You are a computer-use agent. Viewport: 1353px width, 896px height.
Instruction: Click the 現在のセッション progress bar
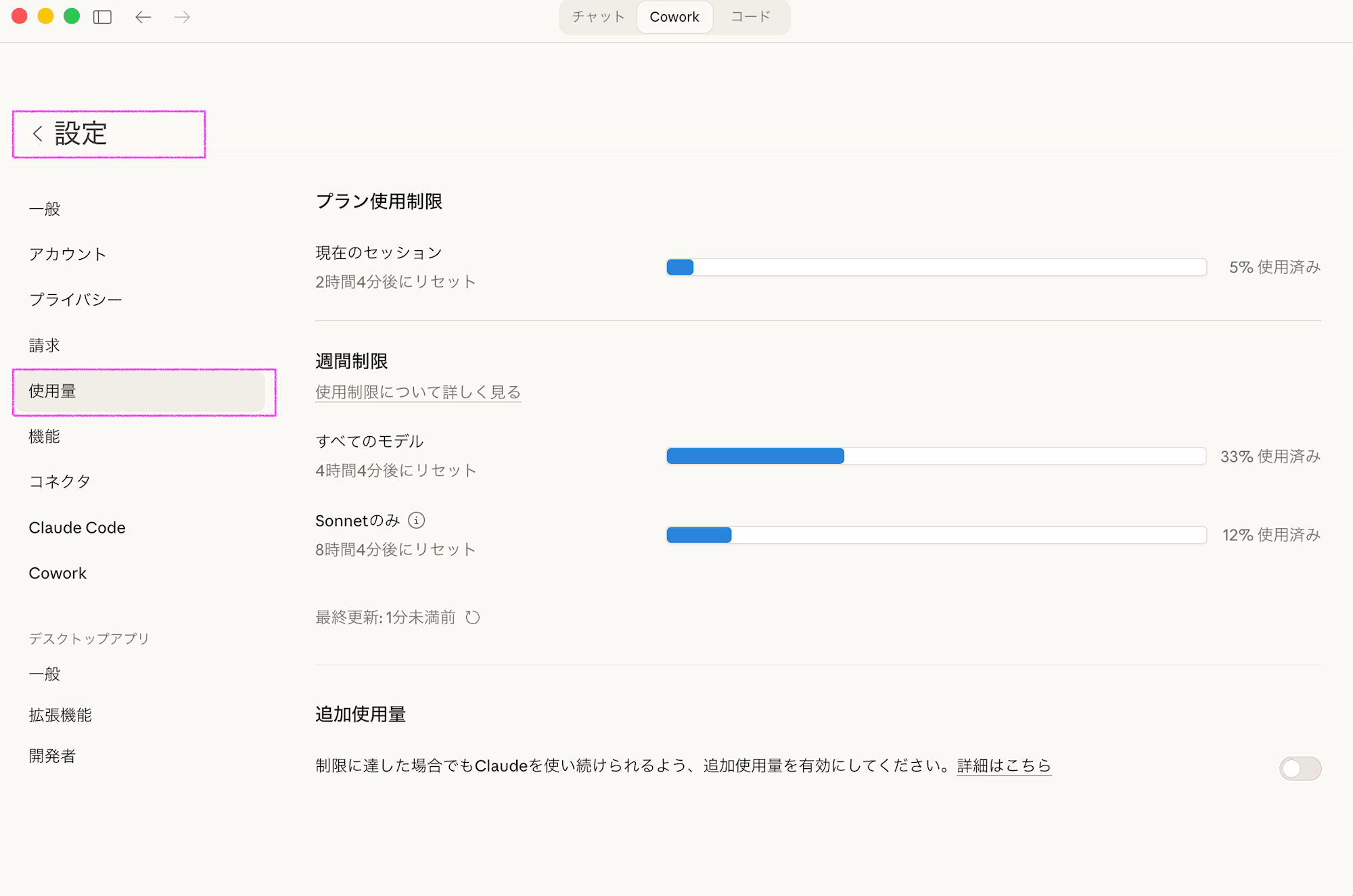point(936,267)
